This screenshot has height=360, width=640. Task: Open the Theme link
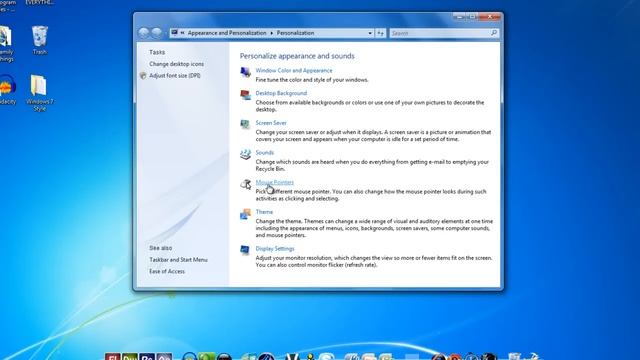[x=264, y=212]
